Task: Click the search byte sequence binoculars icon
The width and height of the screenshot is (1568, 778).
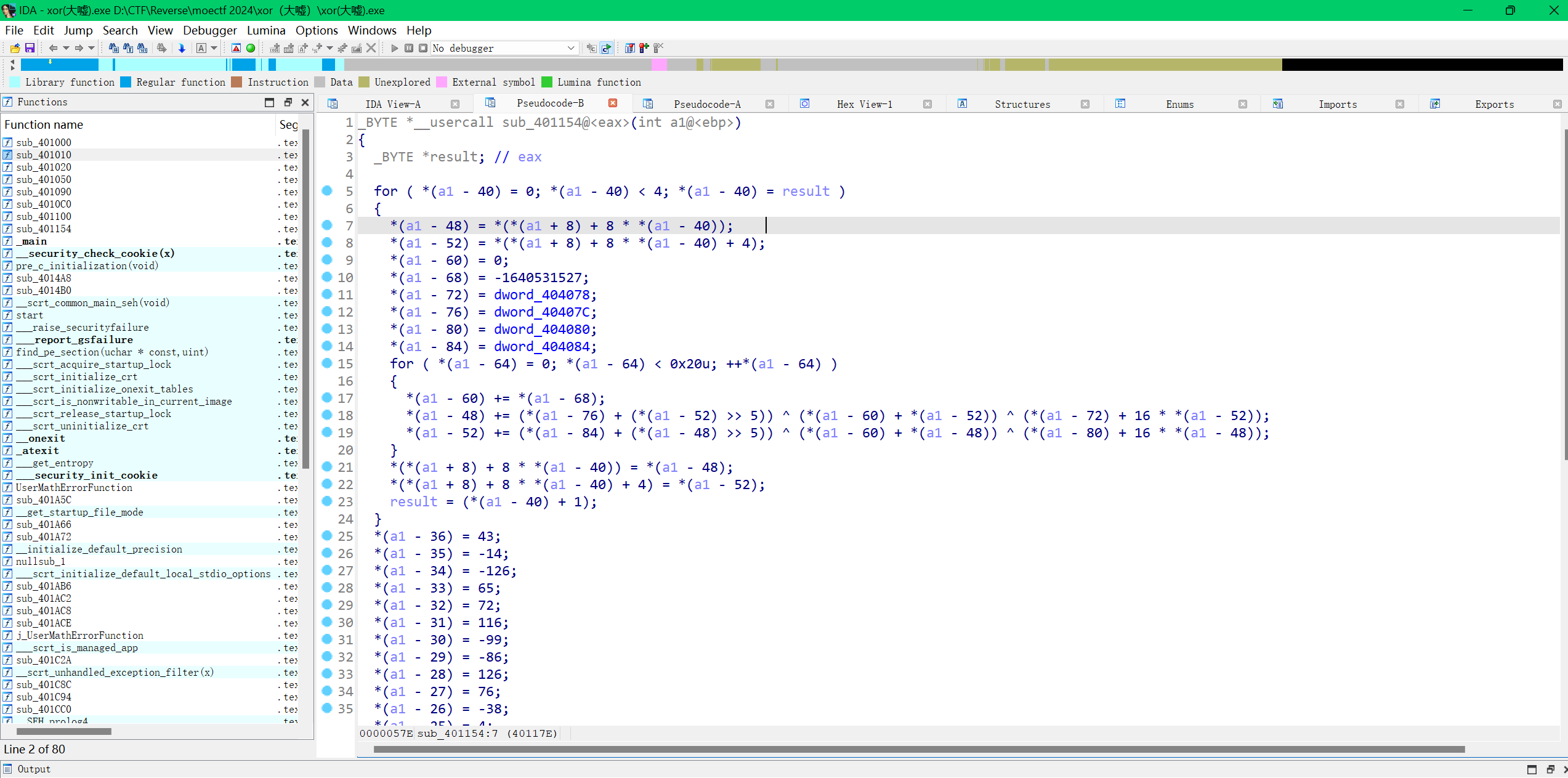Action: (x=142, y=48)
